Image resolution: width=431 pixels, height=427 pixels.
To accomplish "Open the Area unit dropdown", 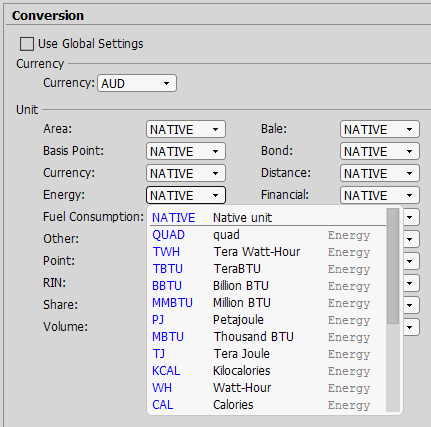I will 186,129.
